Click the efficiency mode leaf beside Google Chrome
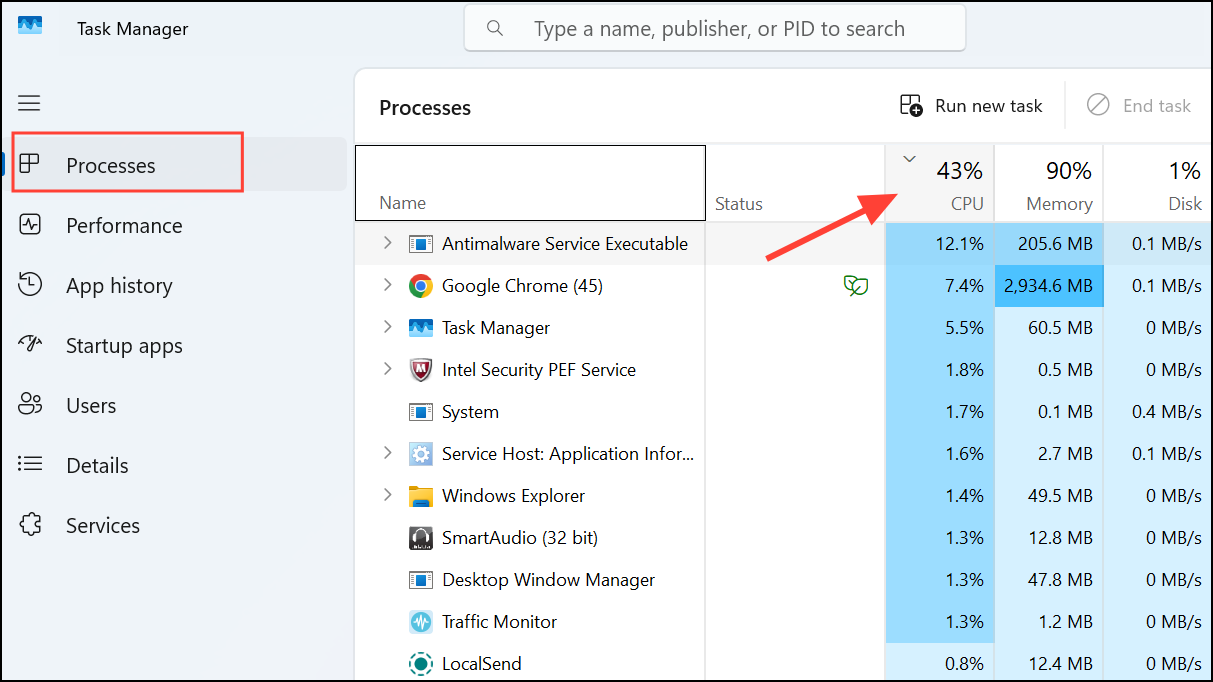1213x682 pixels. tap(855, 286)
